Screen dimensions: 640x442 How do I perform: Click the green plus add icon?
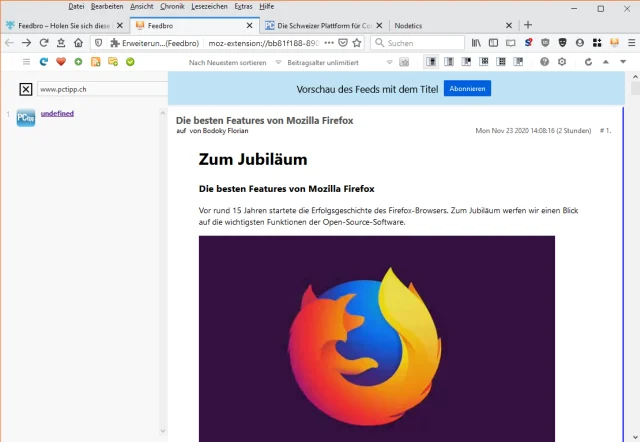tap(78, 62)
